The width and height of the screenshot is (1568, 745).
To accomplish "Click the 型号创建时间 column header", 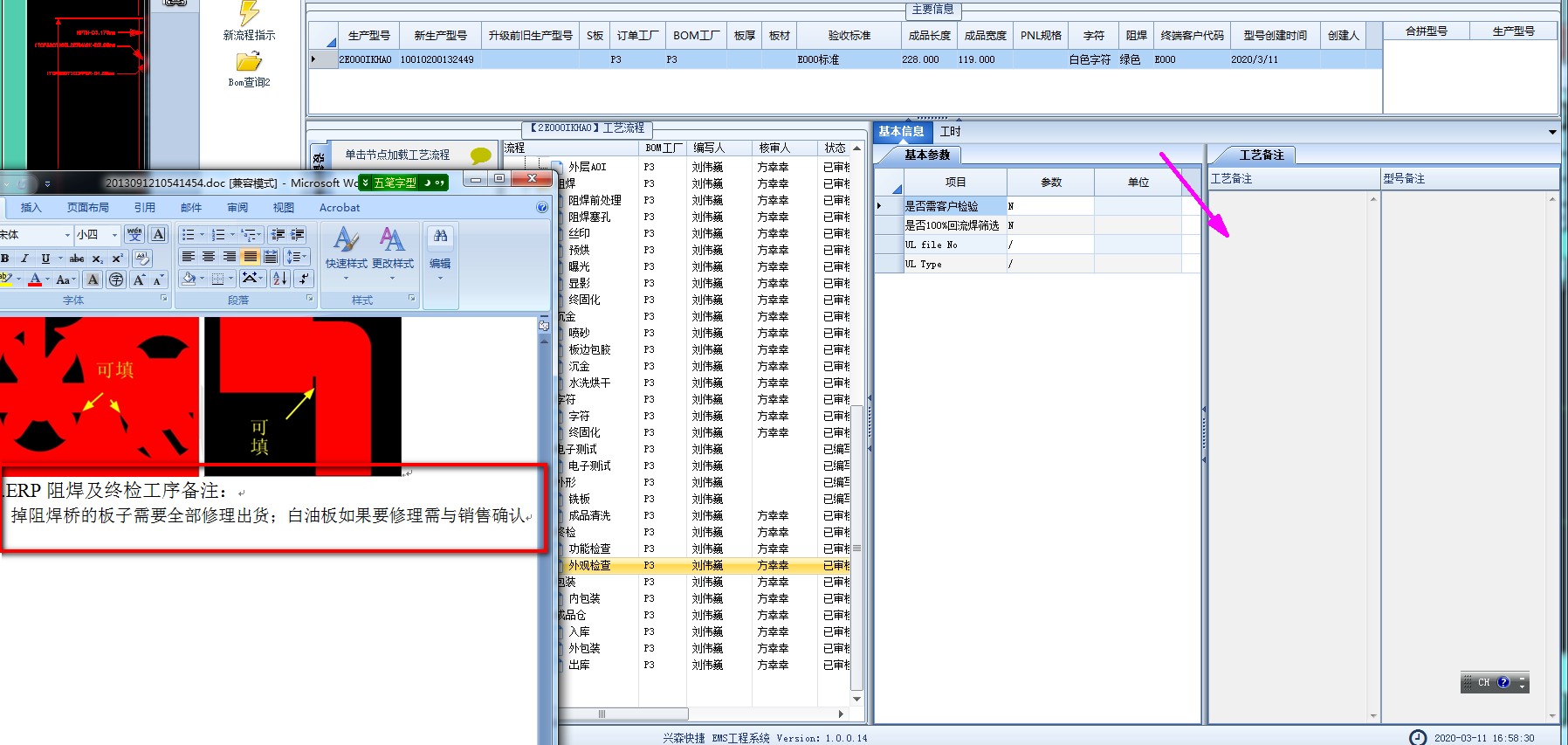I will click(x=1275, y=36).
